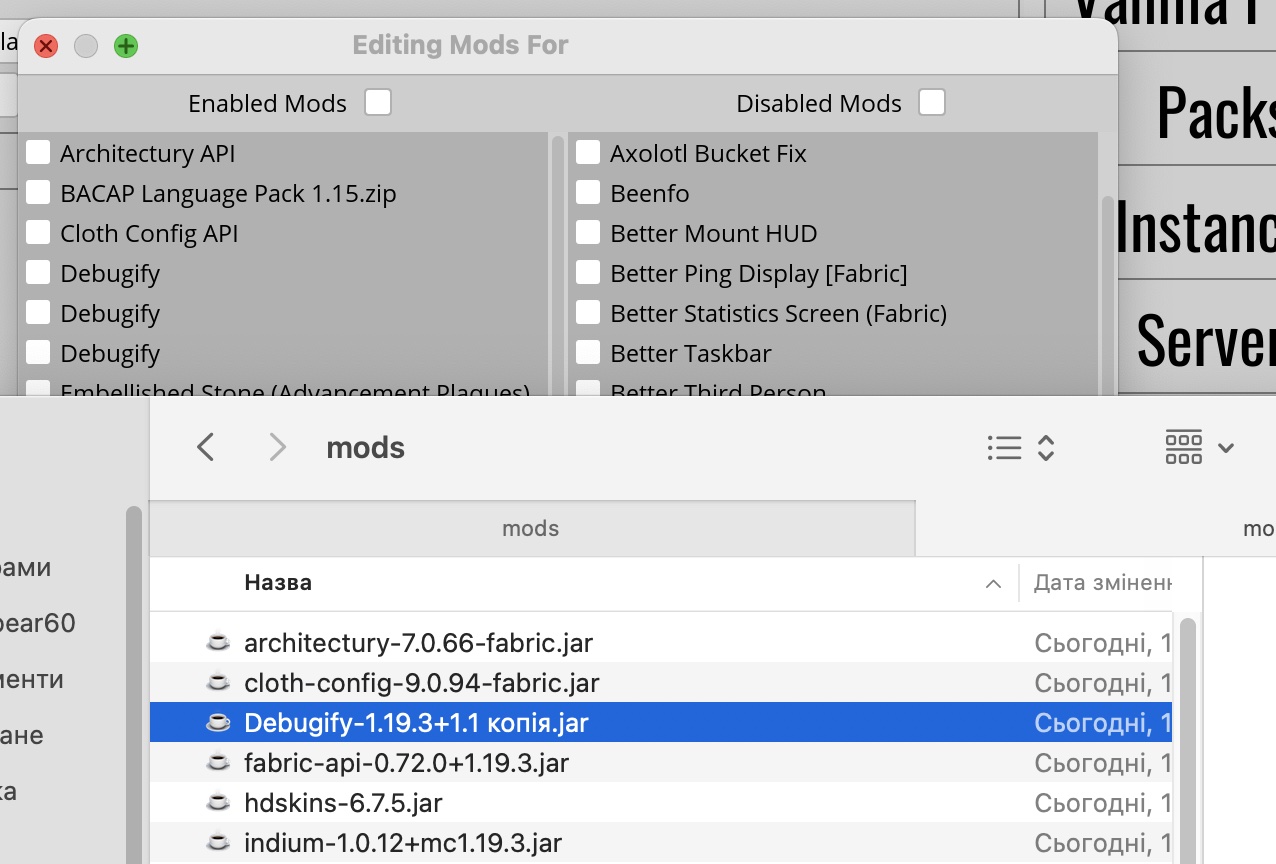Click the sort order chevrons beside list view icon
This screenshot has height=864, width=1276.
click(1046, 447)
